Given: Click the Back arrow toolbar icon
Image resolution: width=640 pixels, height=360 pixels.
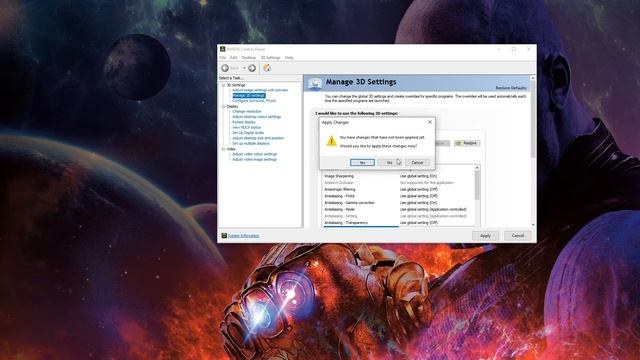Looking at the screenshot, I should (x=225, y=68).
